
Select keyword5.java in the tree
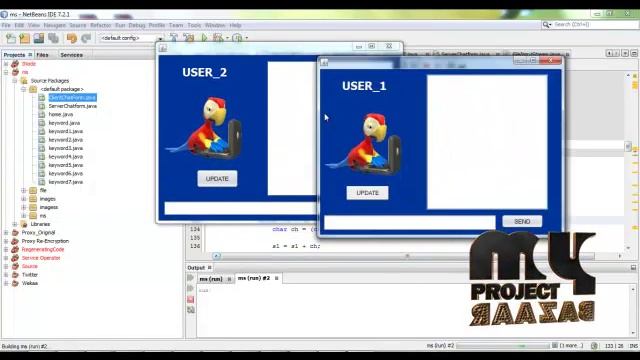66,165
